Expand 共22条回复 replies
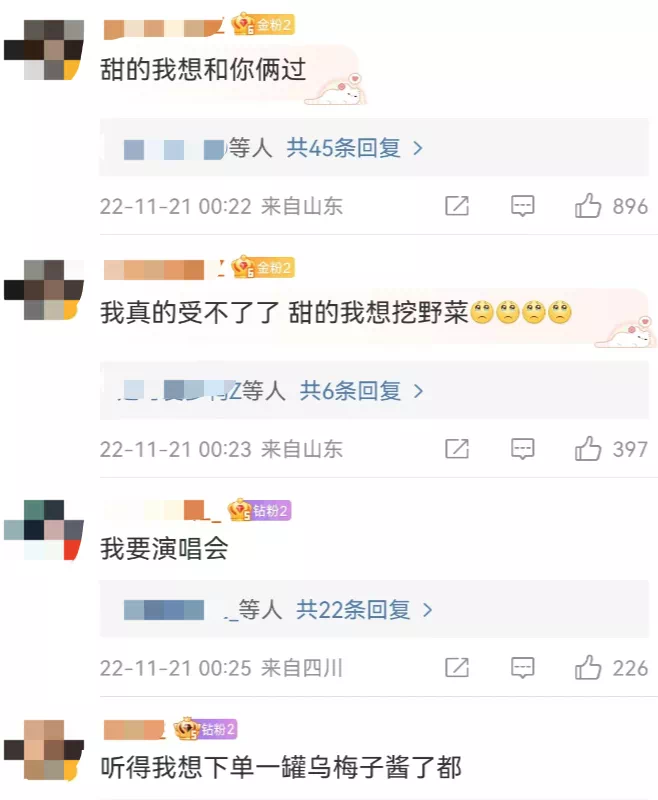Viewport: 658px width, 800px height. pyautogui.click(x=364, y=610)
